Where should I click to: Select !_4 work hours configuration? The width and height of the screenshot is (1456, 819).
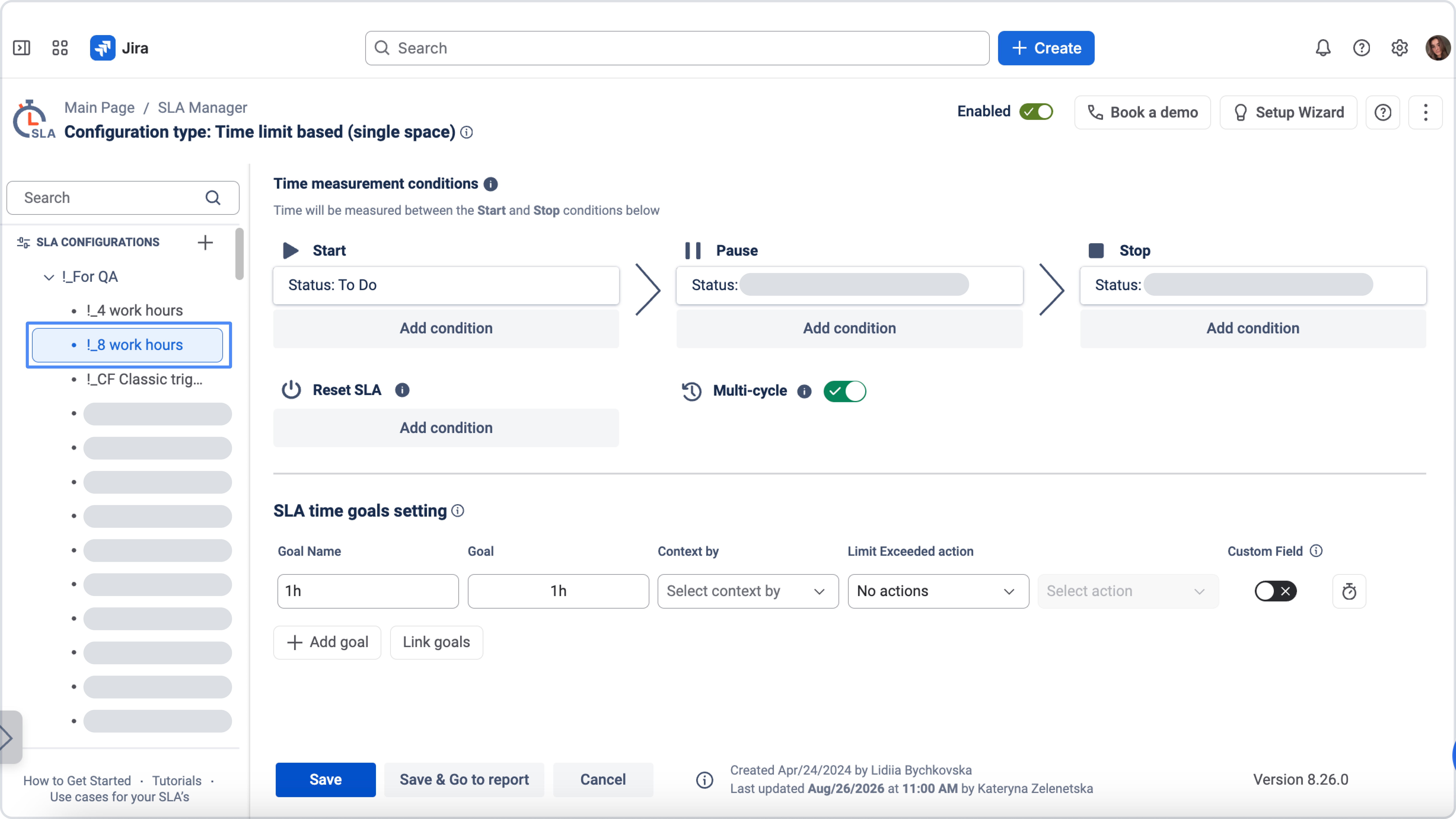(x=135, y=311)
